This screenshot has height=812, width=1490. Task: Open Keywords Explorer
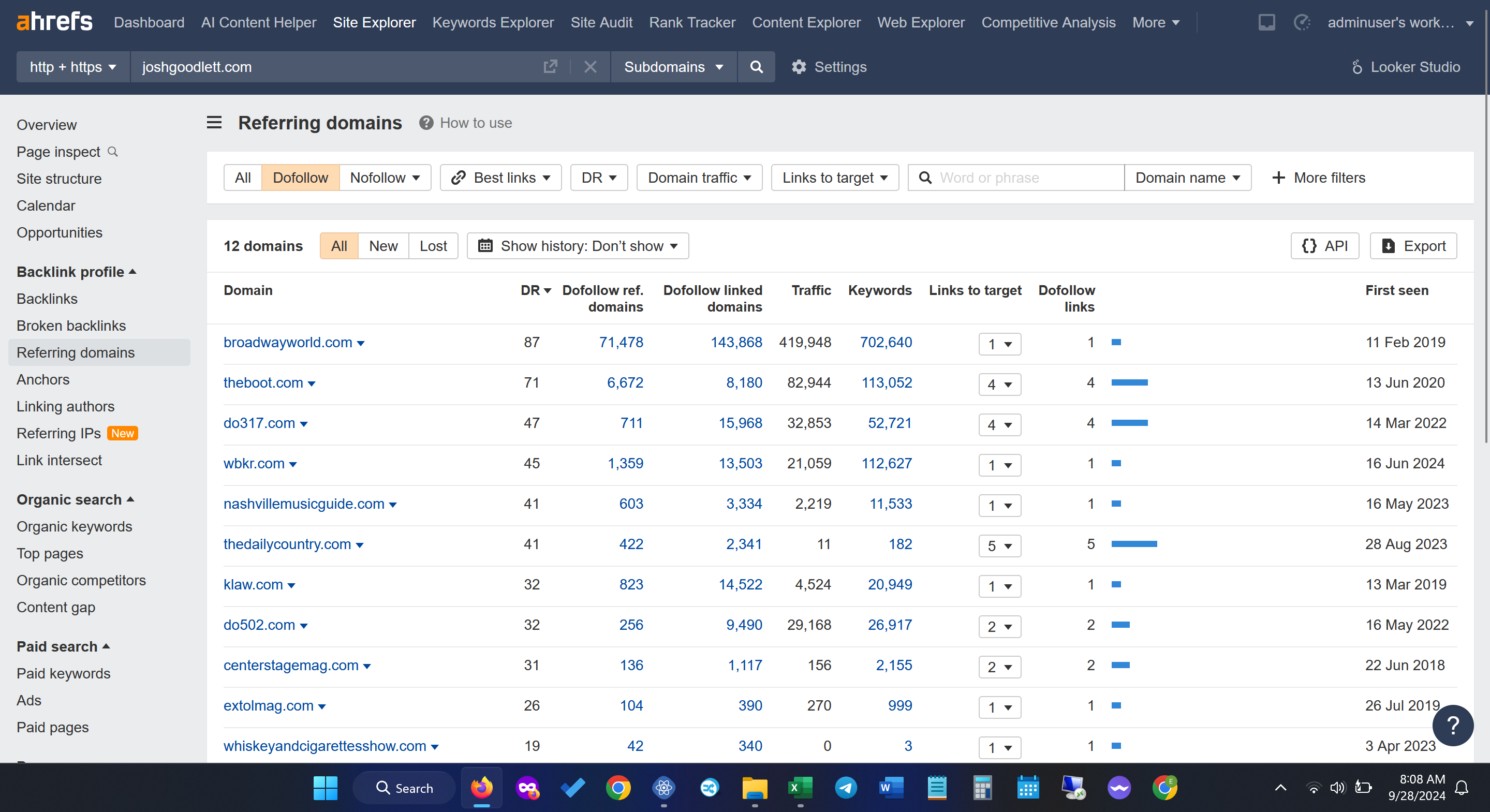[493, 23]
